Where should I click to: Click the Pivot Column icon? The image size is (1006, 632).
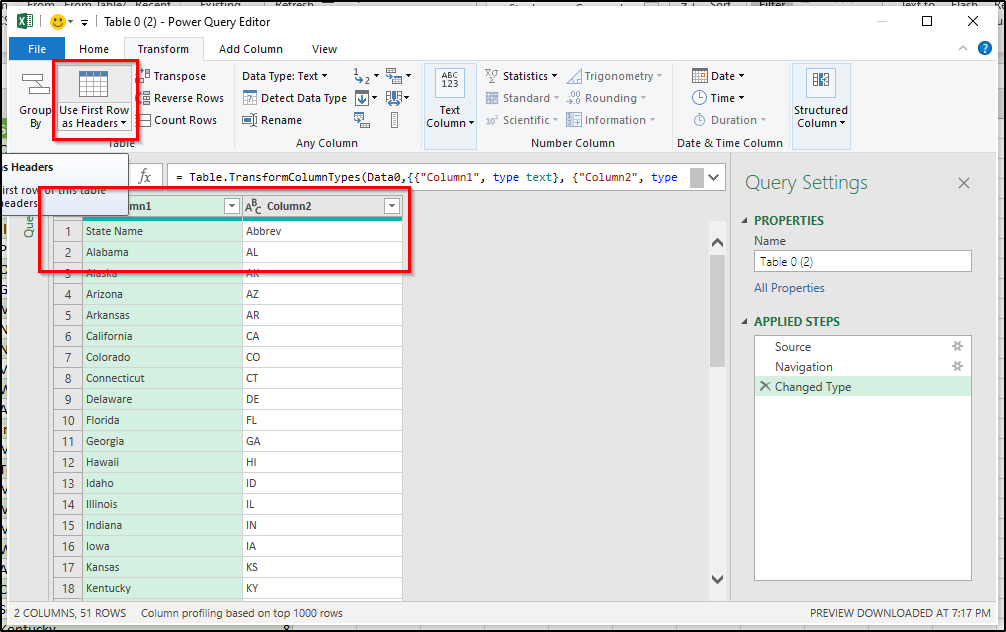361,120
